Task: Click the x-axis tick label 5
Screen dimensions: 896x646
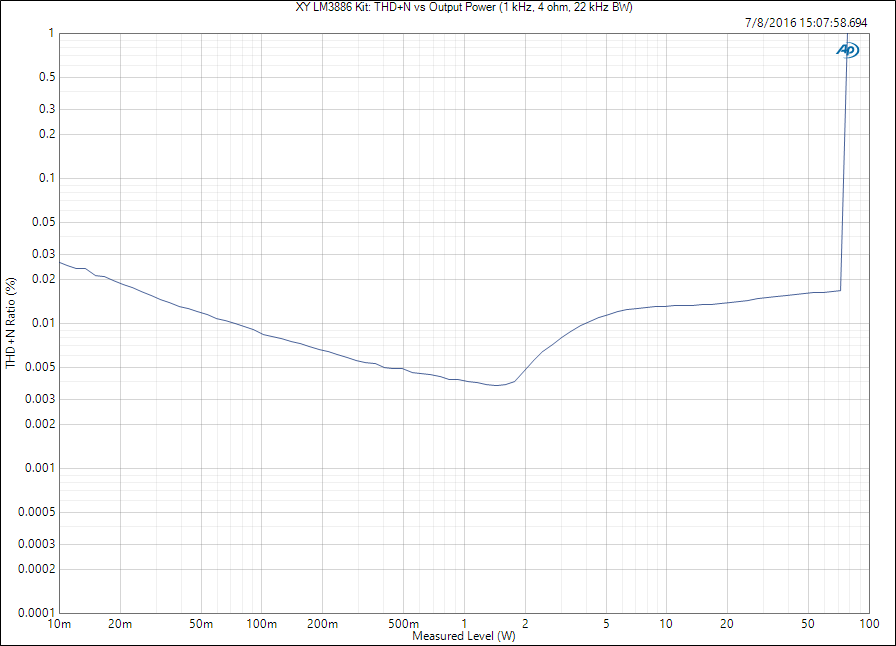Action: [606, 624]
